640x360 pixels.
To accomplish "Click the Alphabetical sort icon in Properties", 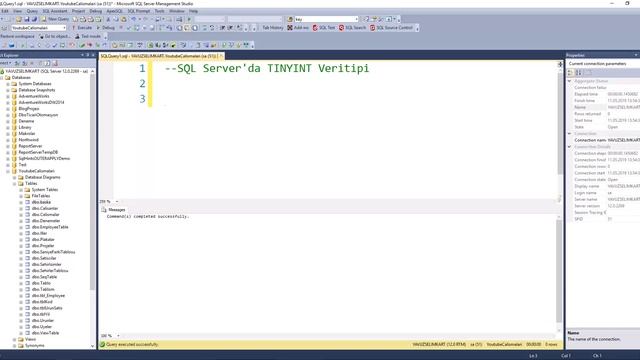I will [x=578, y=73].
